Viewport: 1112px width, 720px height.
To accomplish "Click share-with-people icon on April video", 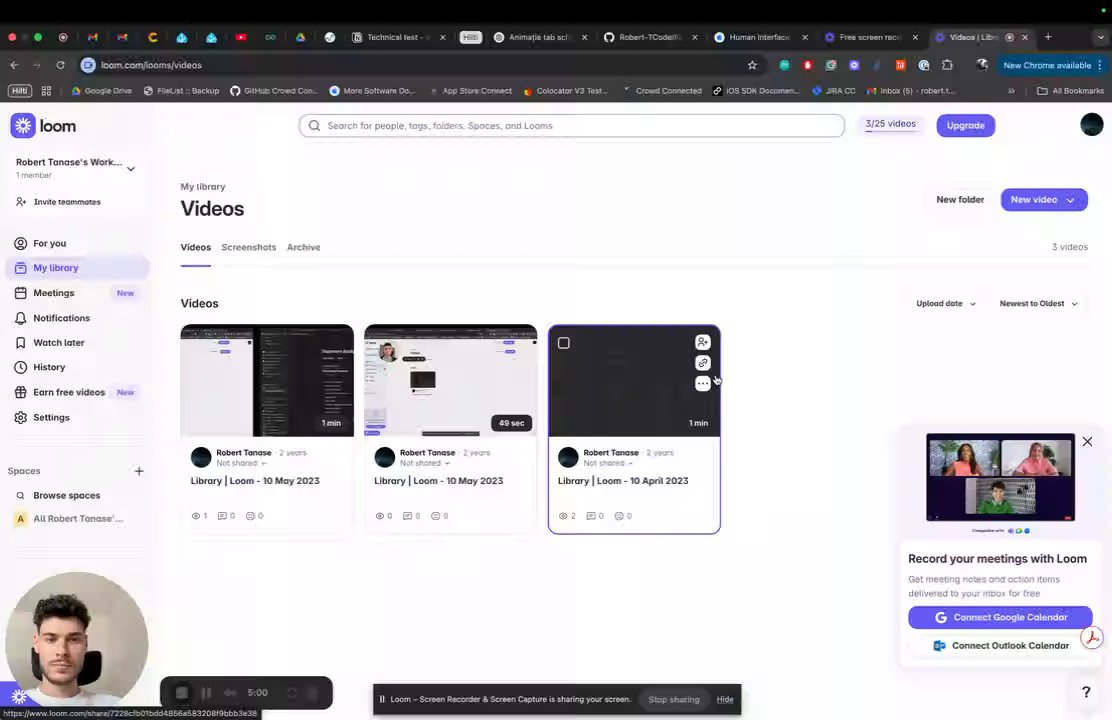I will (x=702, y=343).
